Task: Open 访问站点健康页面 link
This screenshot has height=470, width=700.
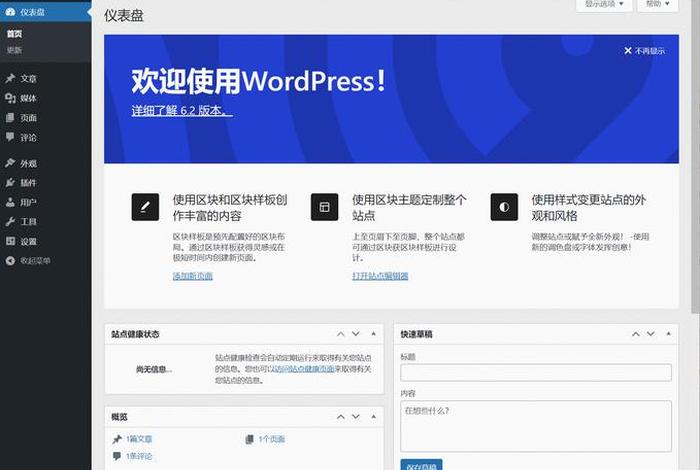Action: [x=304, y=369]
